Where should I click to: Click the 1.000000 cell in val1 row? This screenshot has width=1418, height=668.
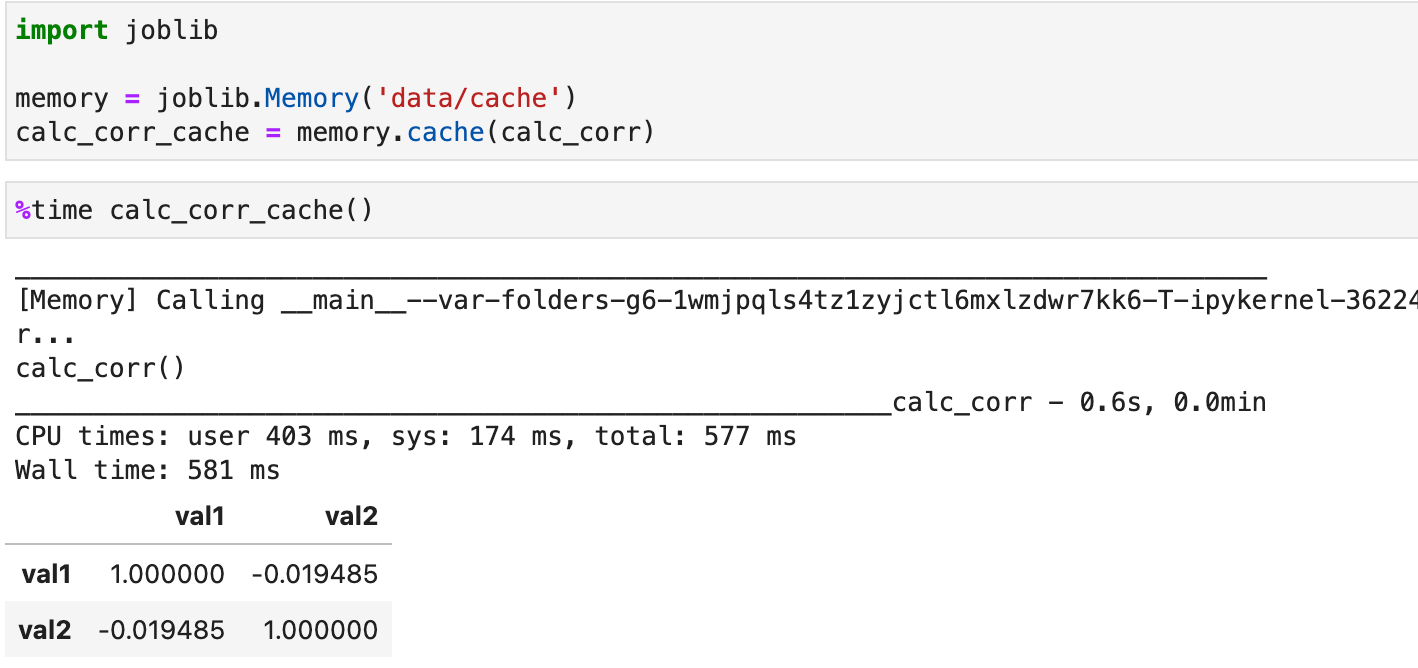coord(169,574)
